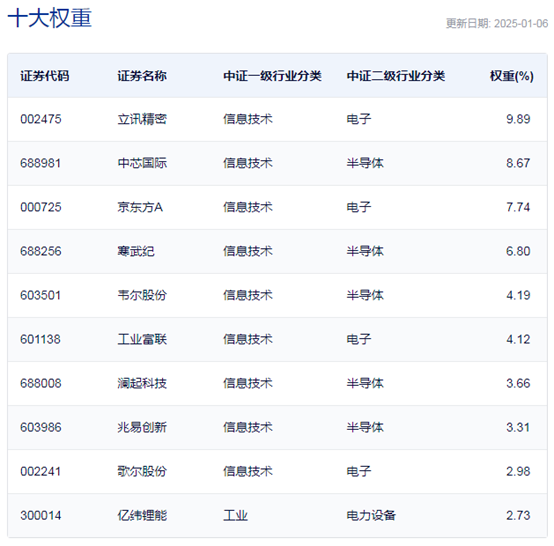
Task: Open the 亿纬锂能 stock entry
Action: tap(142, 516)
